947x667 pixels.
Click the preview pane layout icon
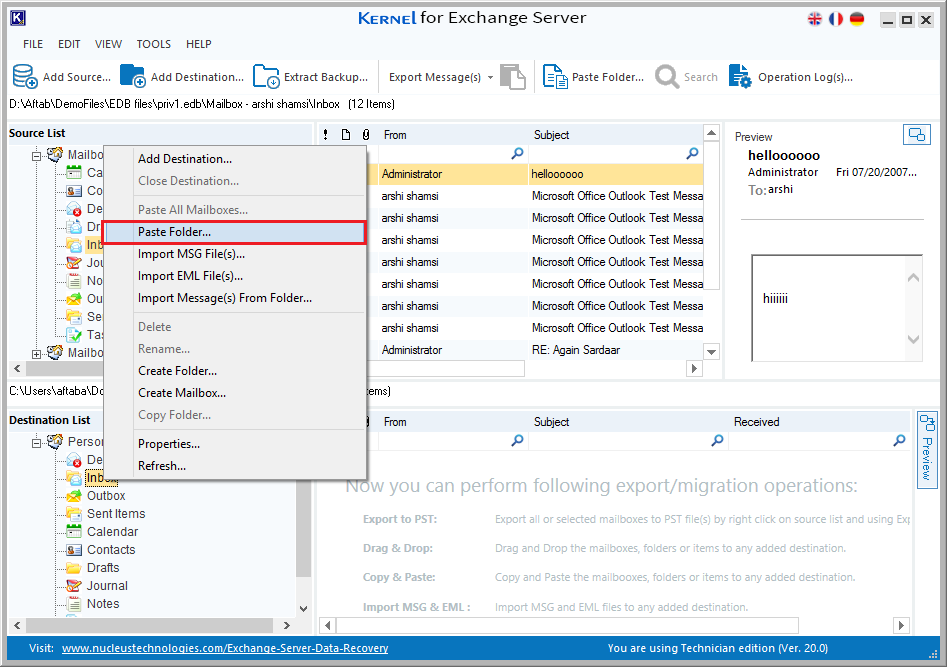(x=917, y=135)
